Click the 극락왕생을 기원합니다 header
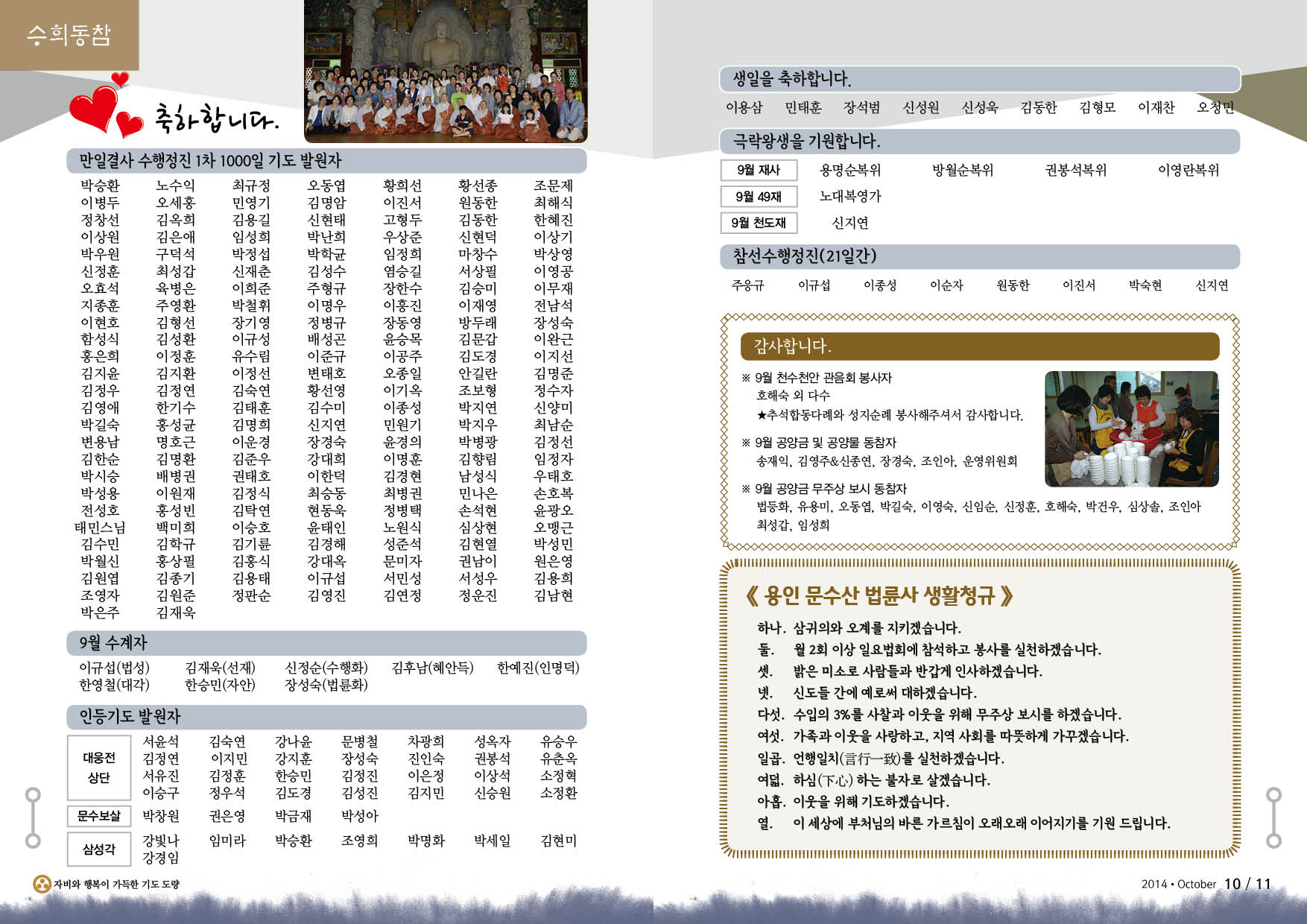 [x=979, y=141]
